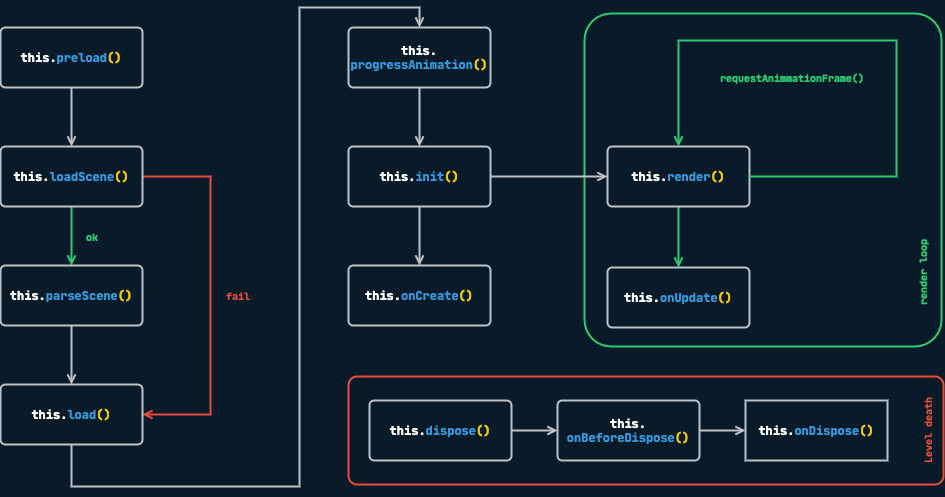945x497 pixels.
Task: Click the this.preload() node
Action: pos(71,57)
